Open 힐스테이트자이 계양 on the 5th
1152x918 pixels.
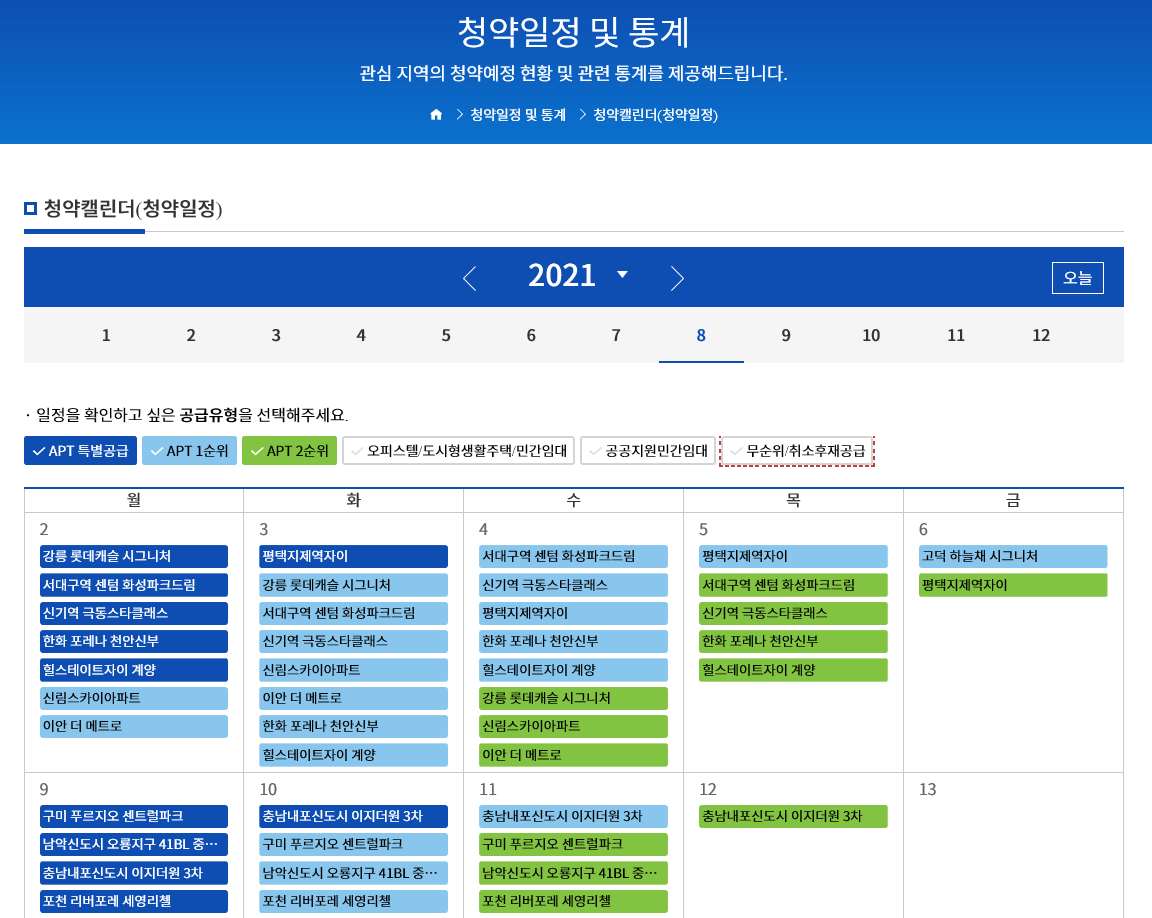pyautogui.click(x=793, y=670)
